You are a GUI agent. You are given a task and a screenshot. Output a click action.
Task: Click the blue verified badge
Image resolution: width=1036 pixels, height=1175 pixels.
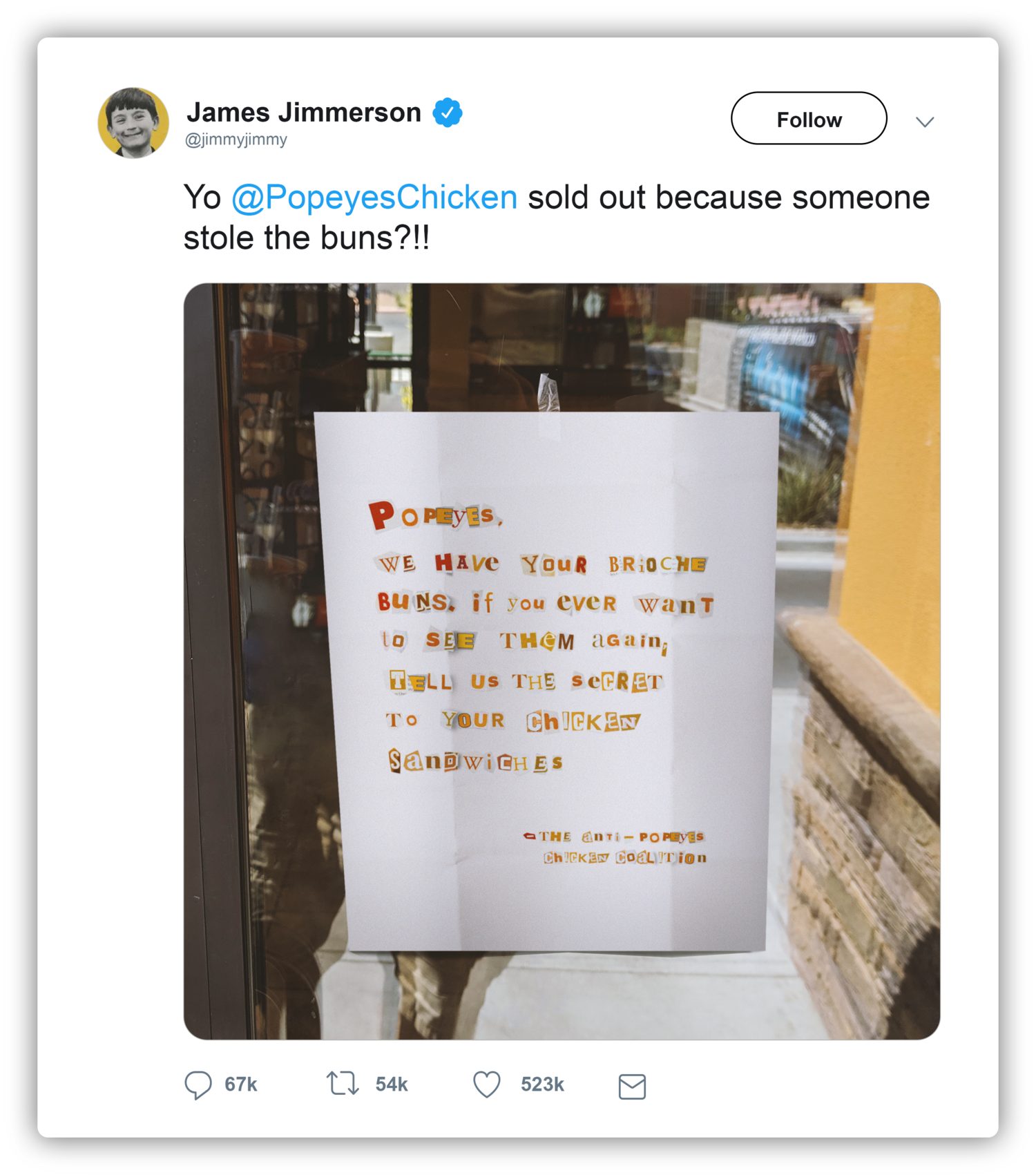448,113
